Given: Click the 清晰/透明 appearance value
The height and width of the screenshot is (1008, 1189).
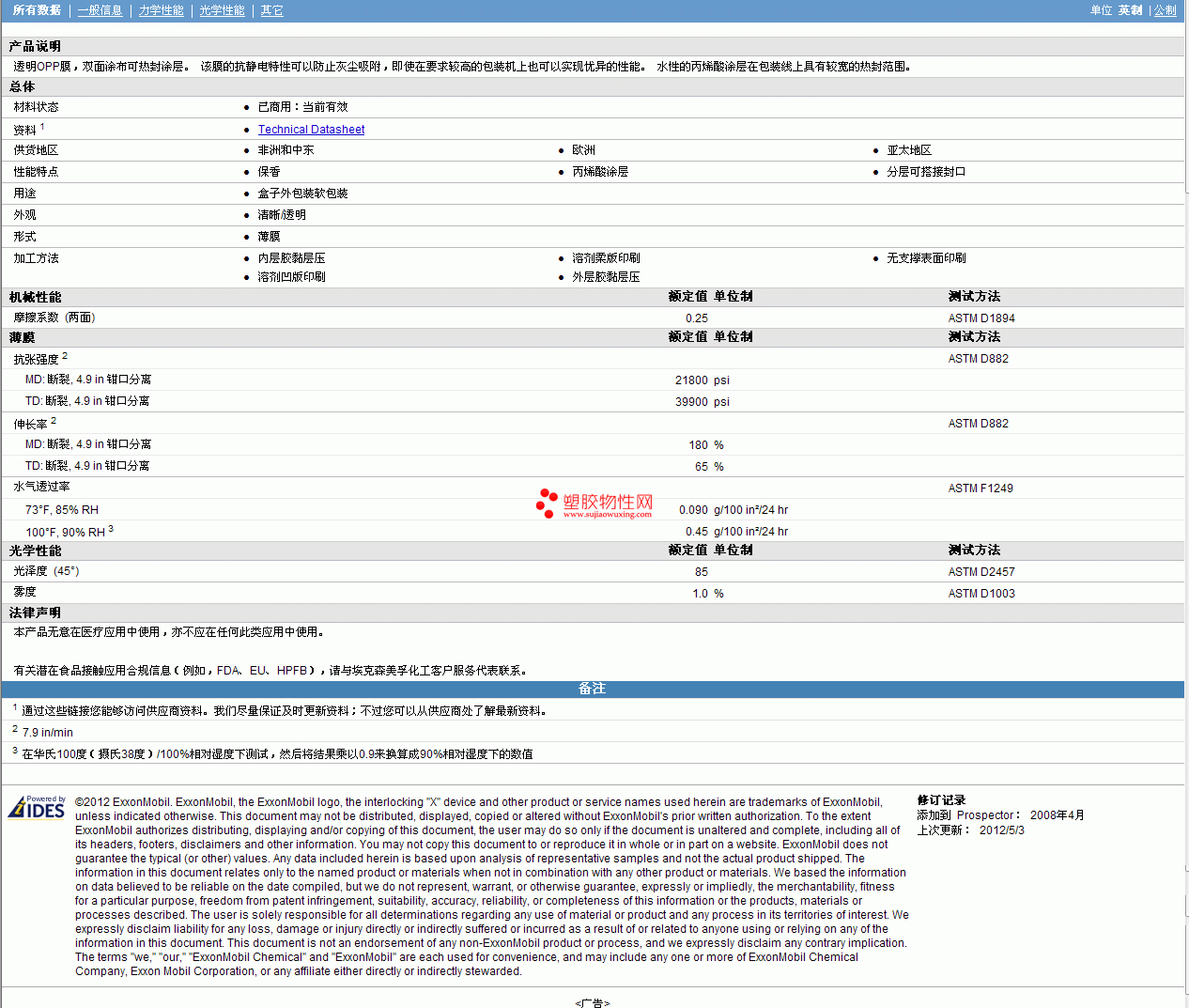Looking at the screenshot, I should [282, 215].
